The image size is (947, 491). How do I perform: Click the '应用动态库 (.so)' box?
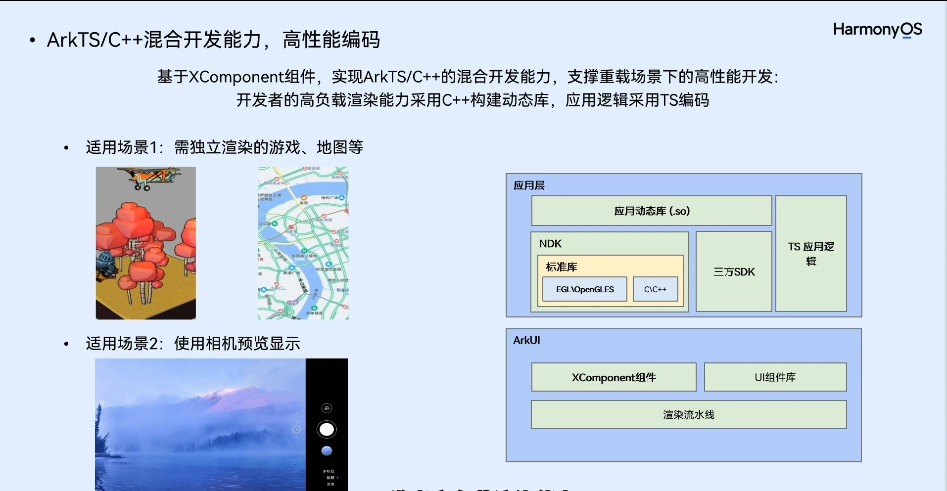point(652,211)
